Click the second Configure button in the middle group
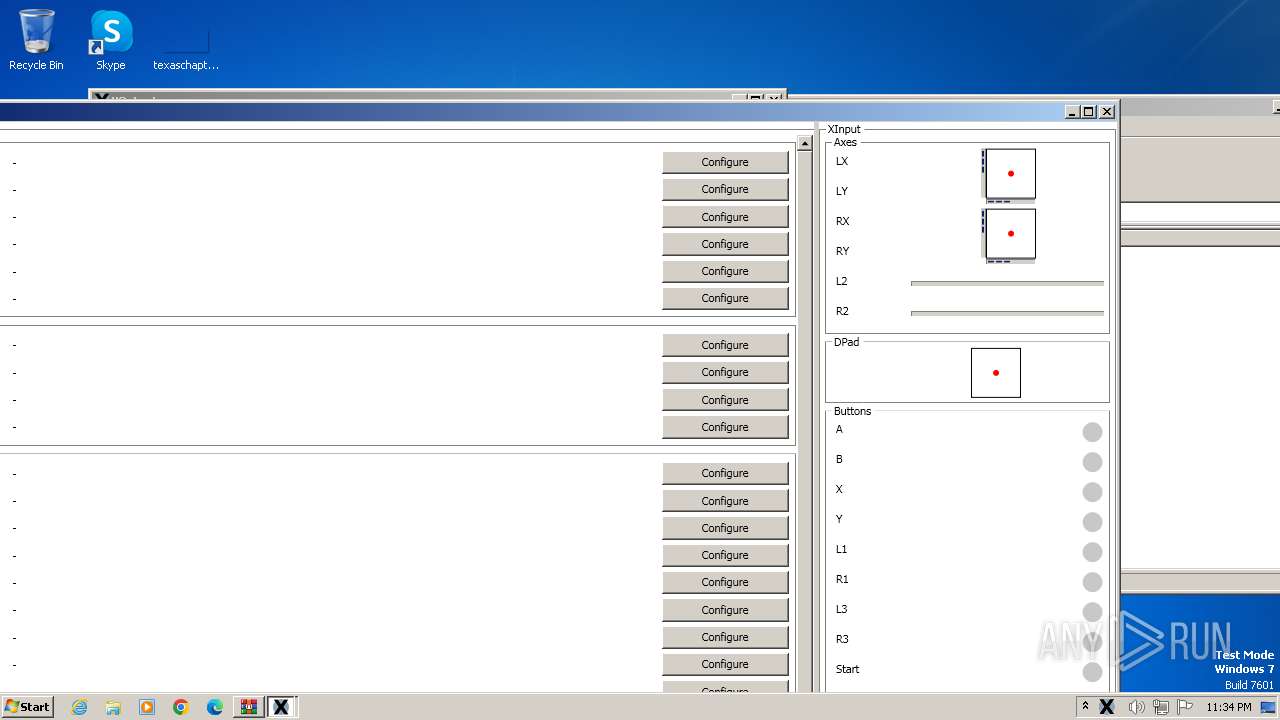The width and height of the screenshot is (1280, 720). [x=725, y=372]
